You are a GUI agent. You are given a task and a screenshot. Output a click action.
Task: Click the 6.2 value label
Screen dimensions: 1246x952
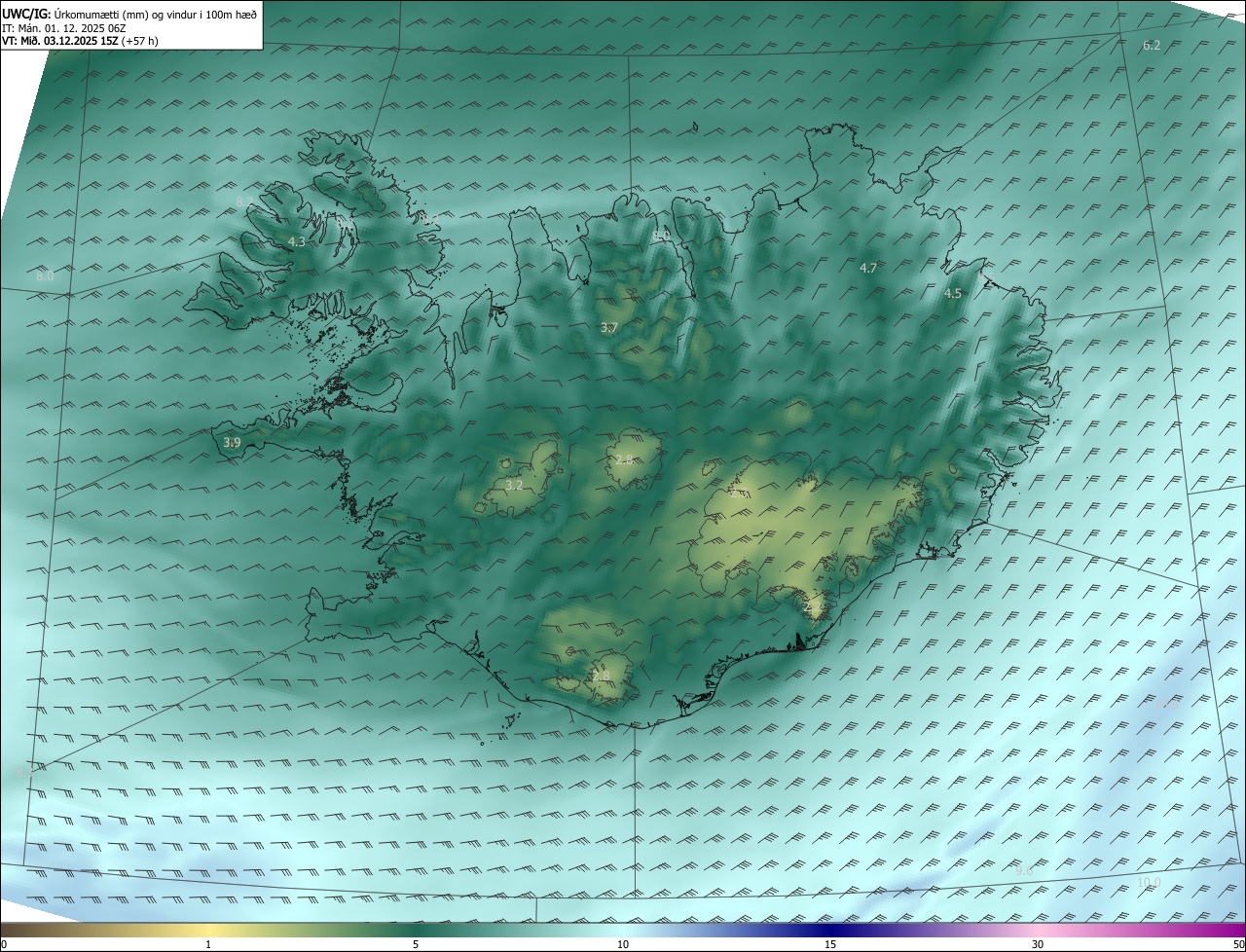pyautogui.click(x=1152, y=46)
